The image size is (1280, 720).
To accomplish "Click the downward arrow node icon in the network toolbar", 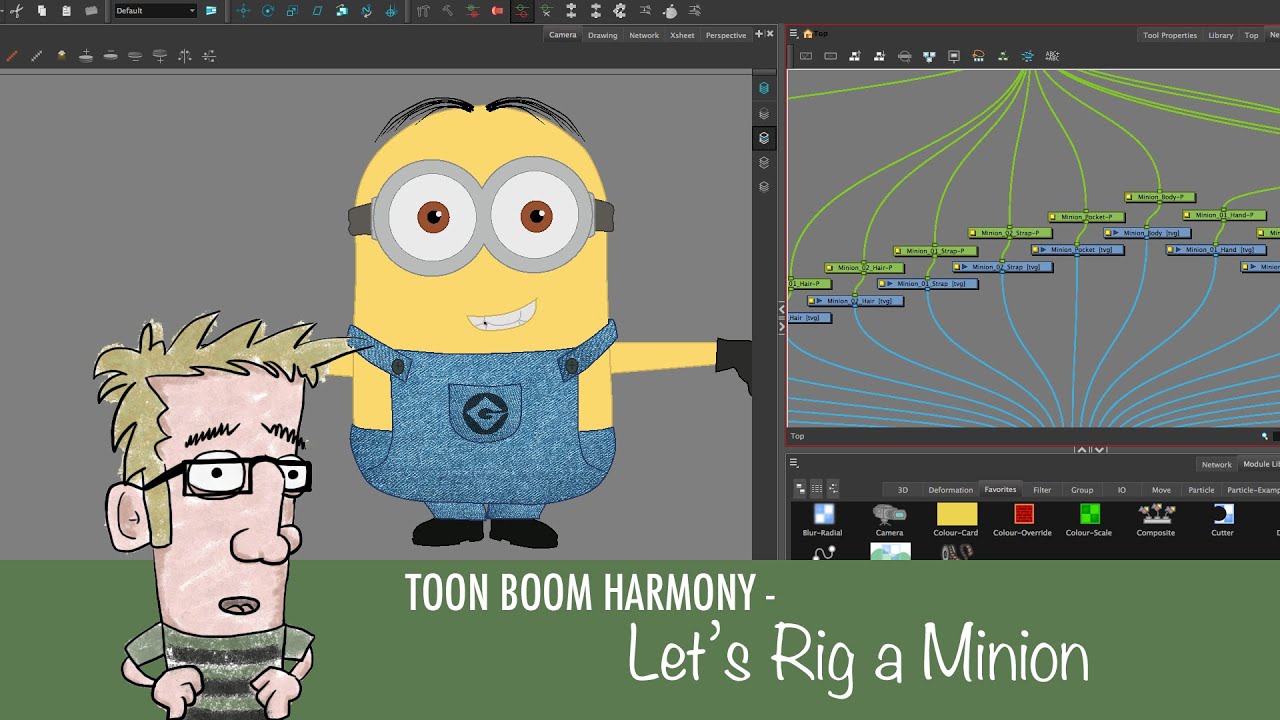I will pos(880,57).
